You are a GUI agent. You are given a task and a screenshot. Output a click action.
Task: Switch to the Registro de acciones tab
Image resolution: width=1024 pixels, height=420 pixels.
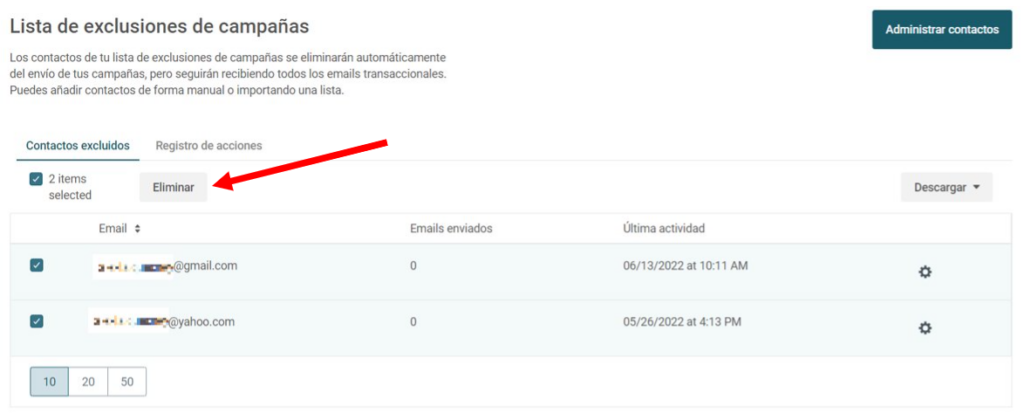pyautogui.click(x=209, y=145)
